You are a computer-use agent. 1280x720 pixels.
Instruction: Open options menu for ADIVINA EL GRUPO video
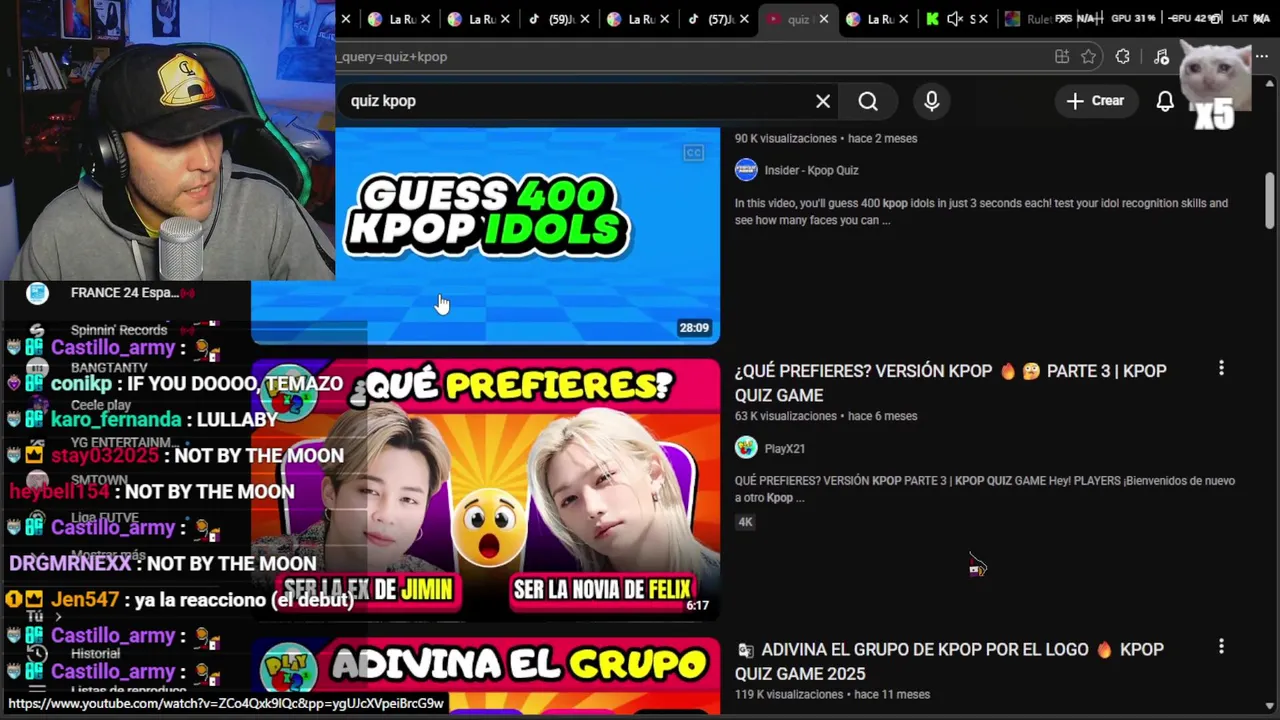(x=1221, y=647)
